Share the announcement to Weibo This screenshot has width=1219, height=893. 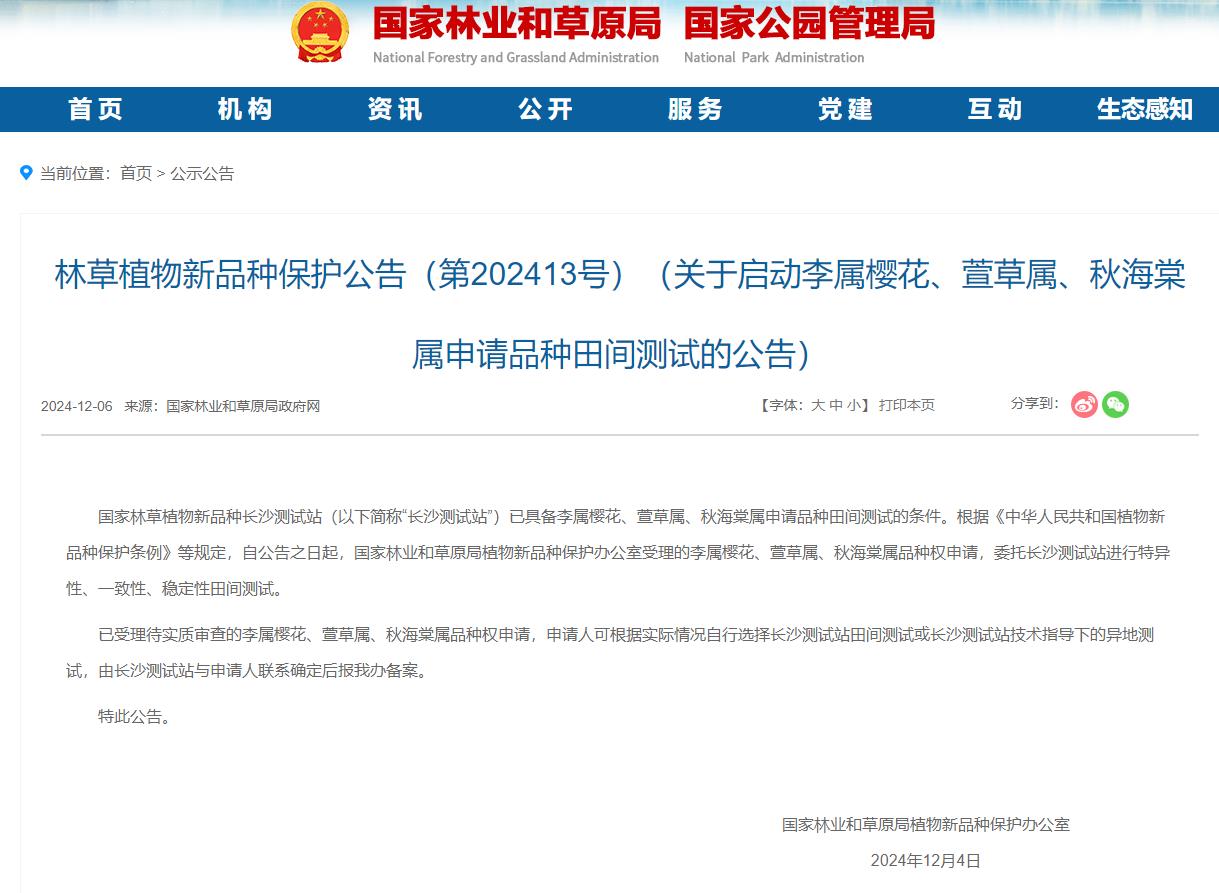(x=1084, y=404)
